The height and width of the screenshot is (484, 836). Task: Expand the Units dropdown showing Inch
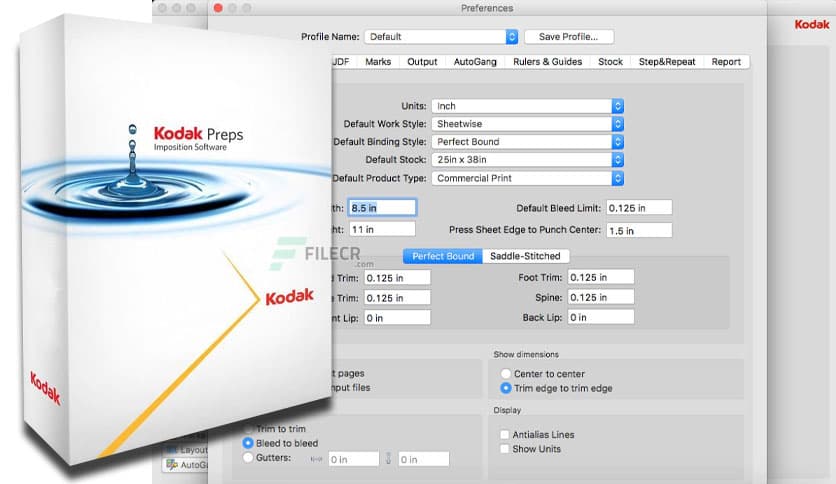(x=528, y=106)
